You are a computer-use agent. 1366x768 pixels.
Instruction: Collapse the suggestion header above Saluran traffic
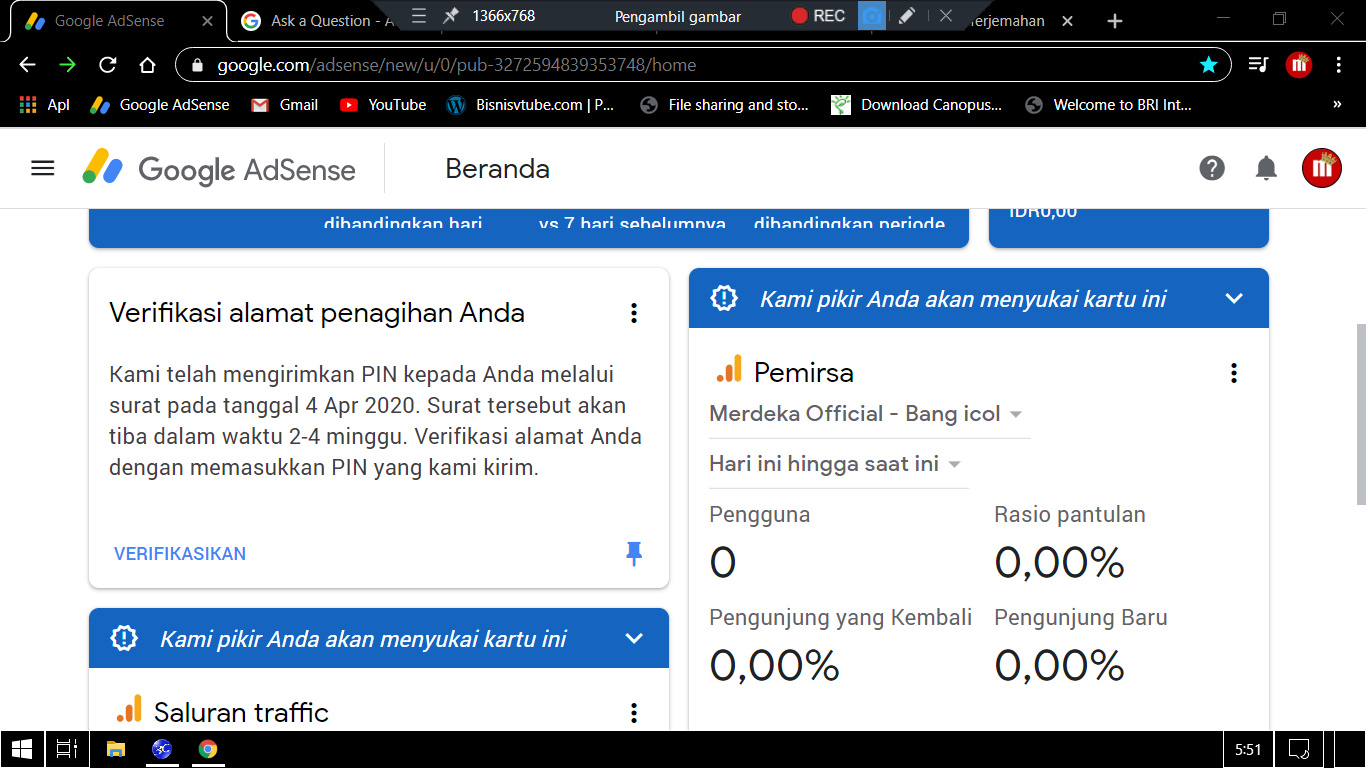click(634, 638)
